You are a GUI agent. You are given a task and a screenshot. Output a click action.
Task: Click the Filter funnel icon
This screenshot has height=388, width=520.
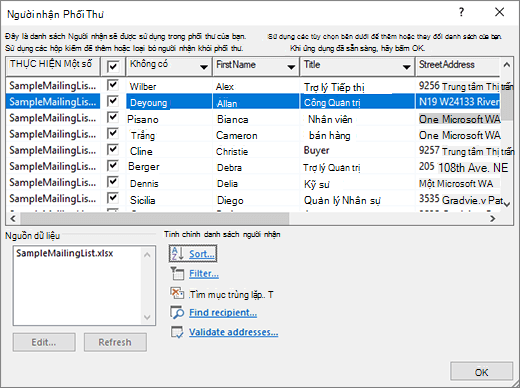click(x=177, y=273)
